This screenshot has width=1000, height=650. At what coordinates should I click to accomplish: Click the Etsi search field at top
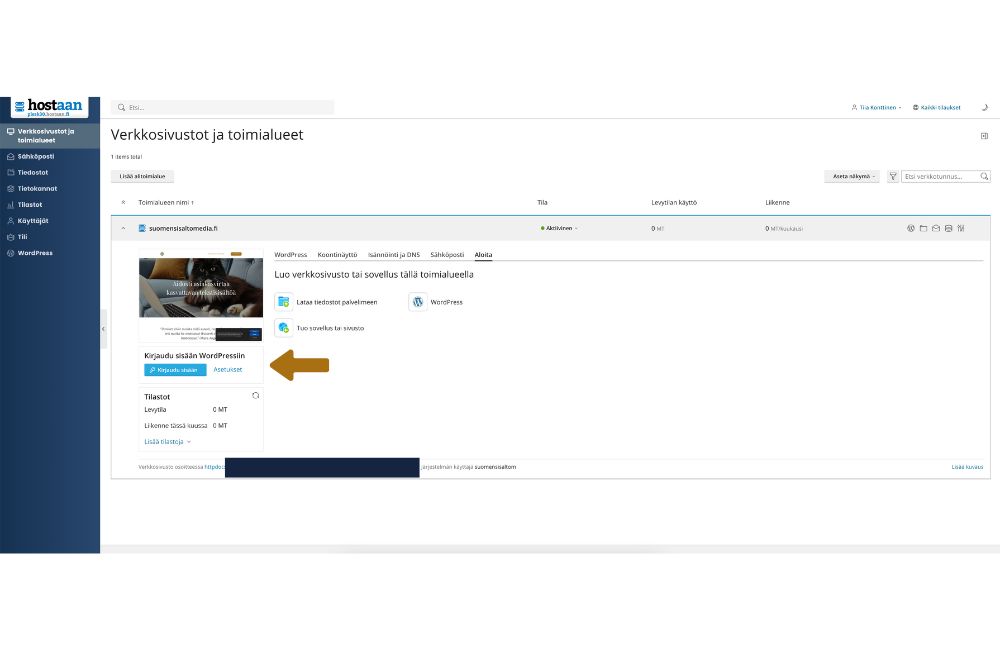pyautogui.click(x=223, y=107)
